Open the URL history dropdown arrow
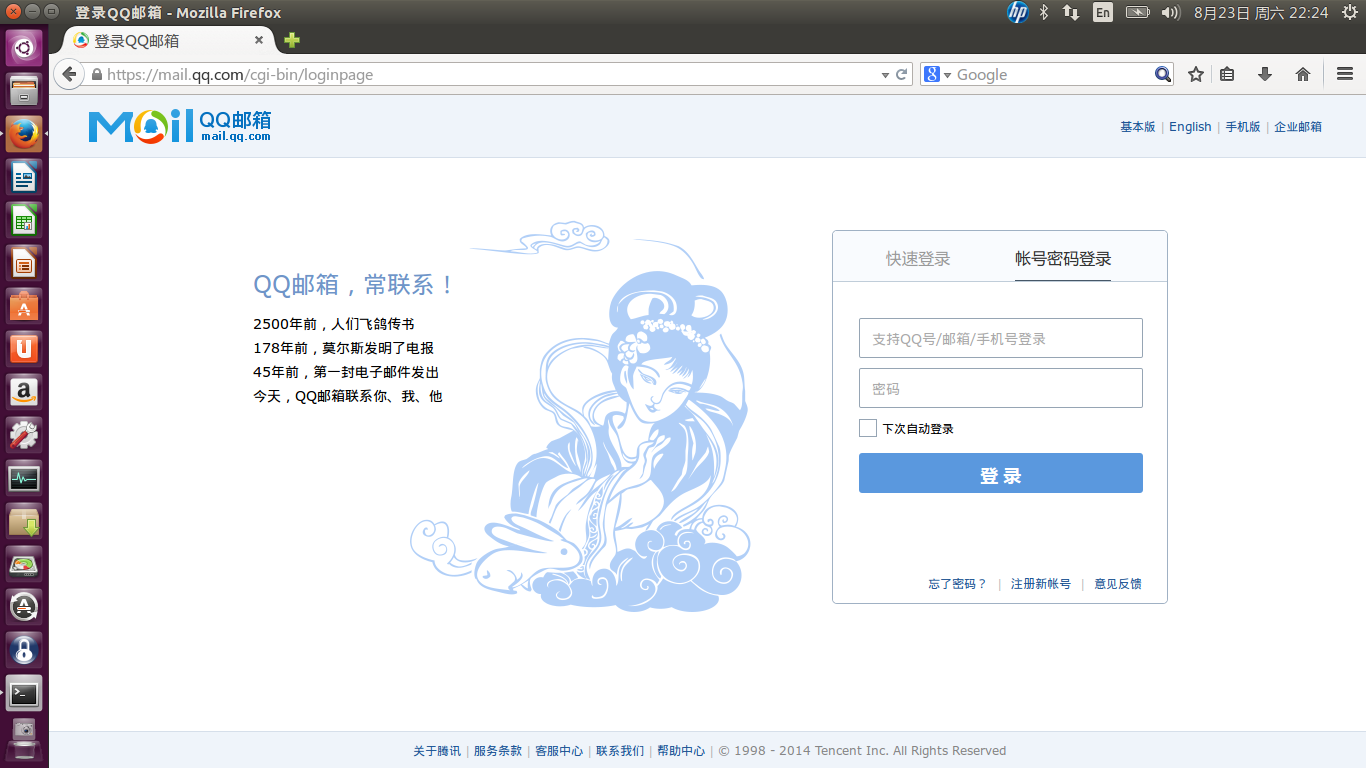This screenshot has width=1366, height=768. pos(885,75)
